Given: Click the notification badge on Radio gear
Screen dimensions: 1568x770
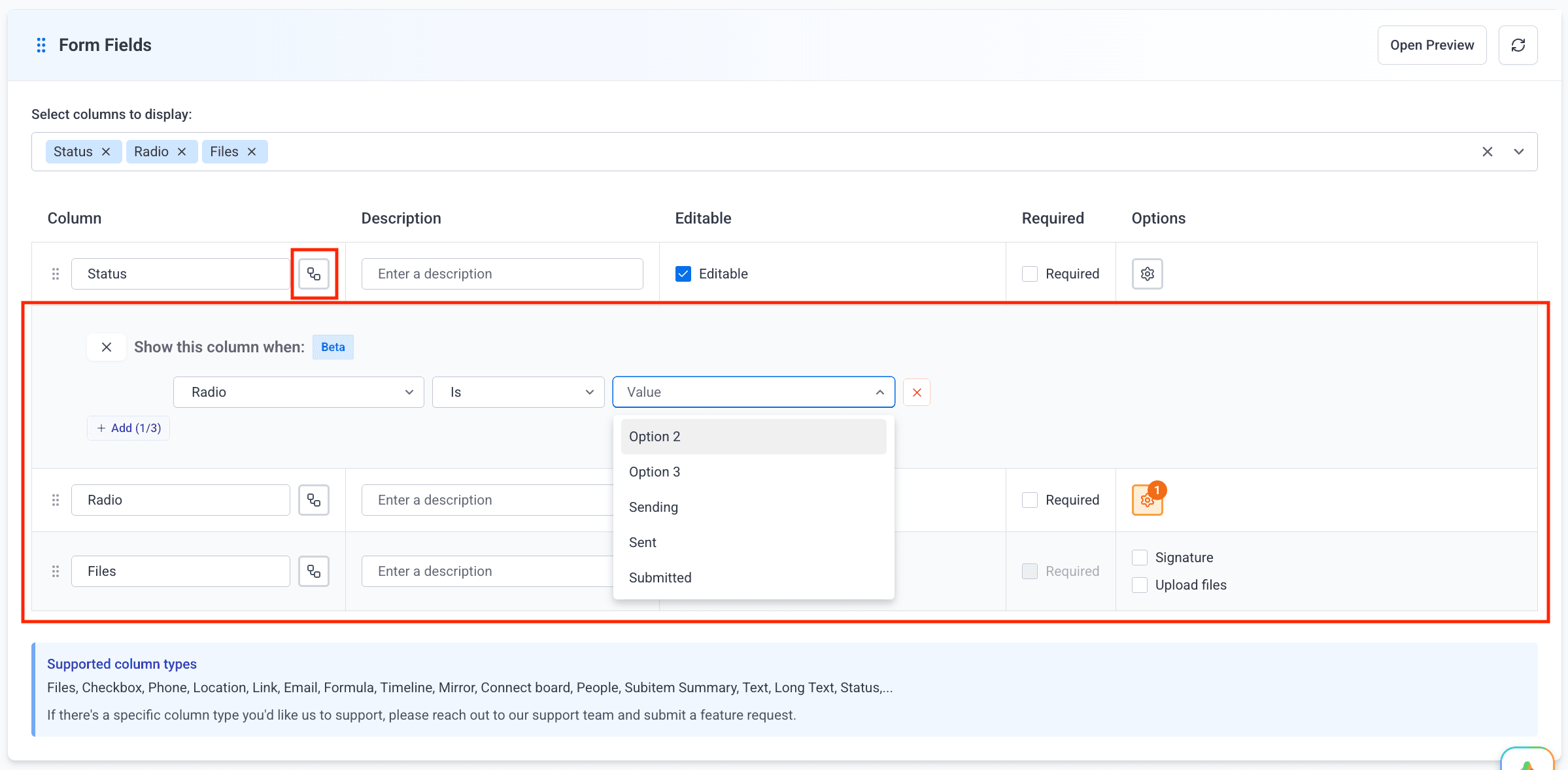Looking at the screenshot, I should pyautogui.click(x=1157, y=490).
